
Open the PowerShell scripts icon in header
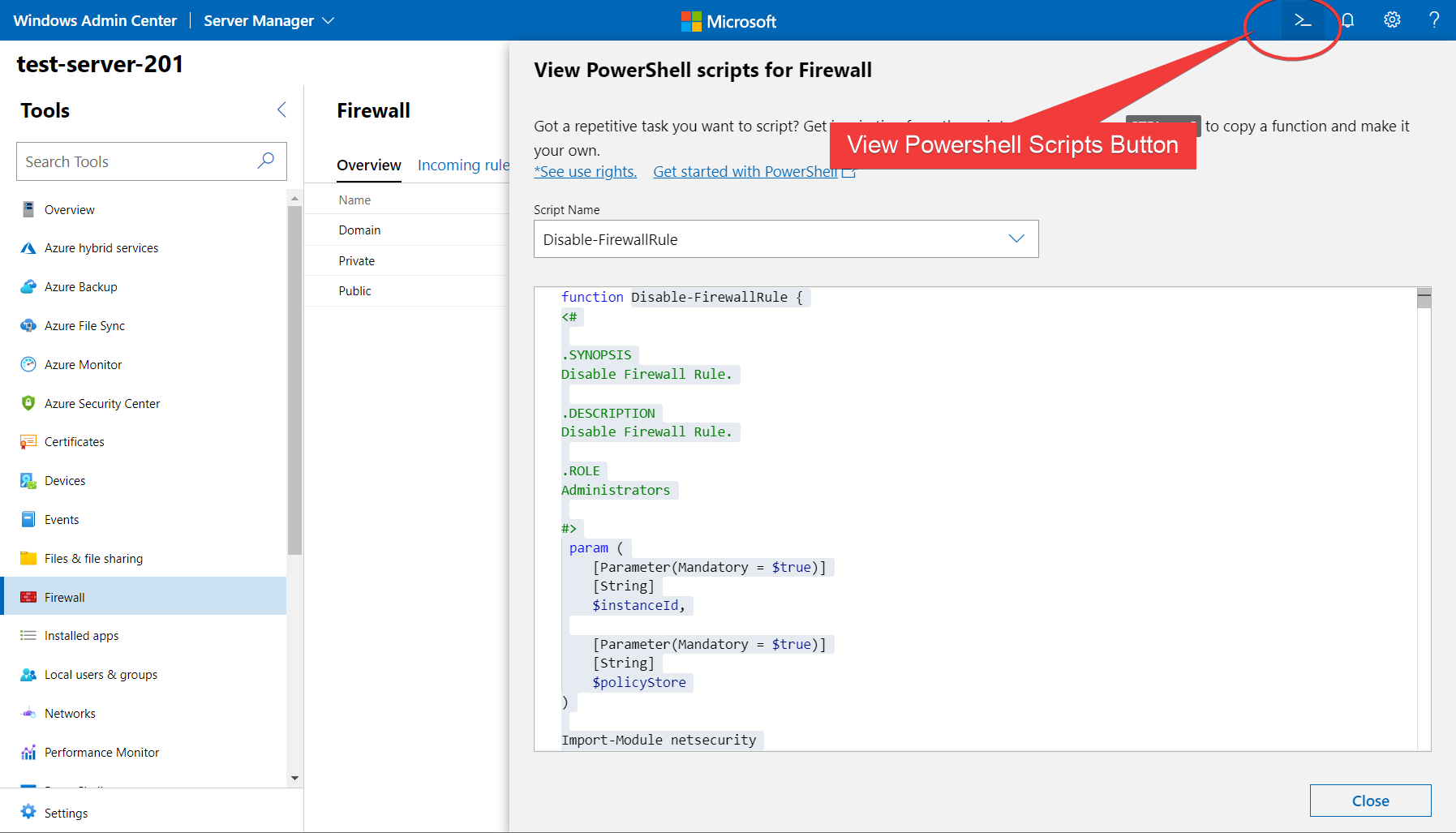1303,20
